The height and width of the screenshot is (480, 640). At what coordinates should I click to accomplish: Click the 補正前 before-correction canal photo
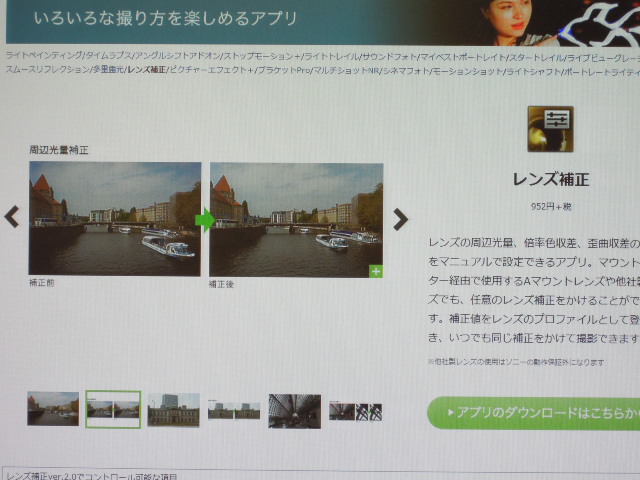pos(115,218)
